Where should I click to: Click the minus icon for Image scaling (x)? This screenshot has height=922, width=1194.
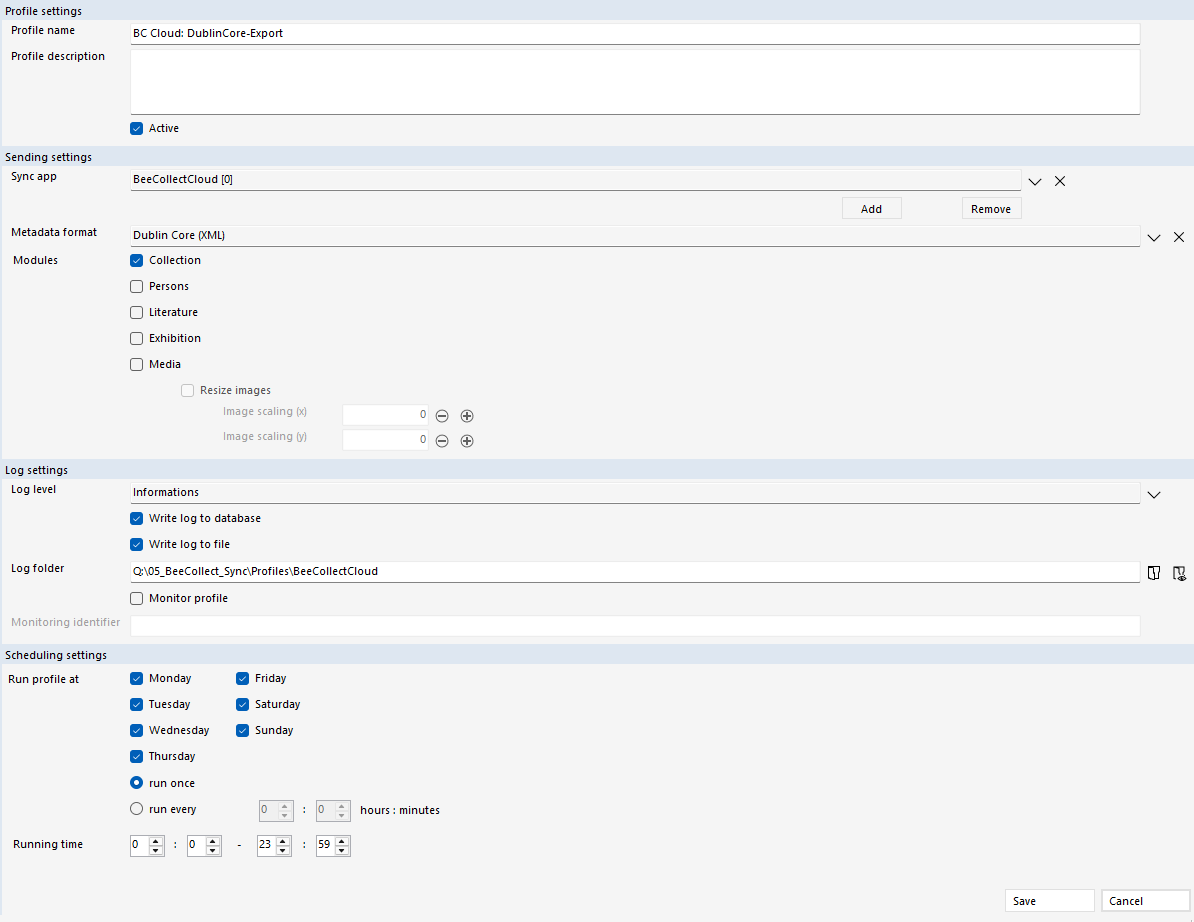click(x=442, y=415)
